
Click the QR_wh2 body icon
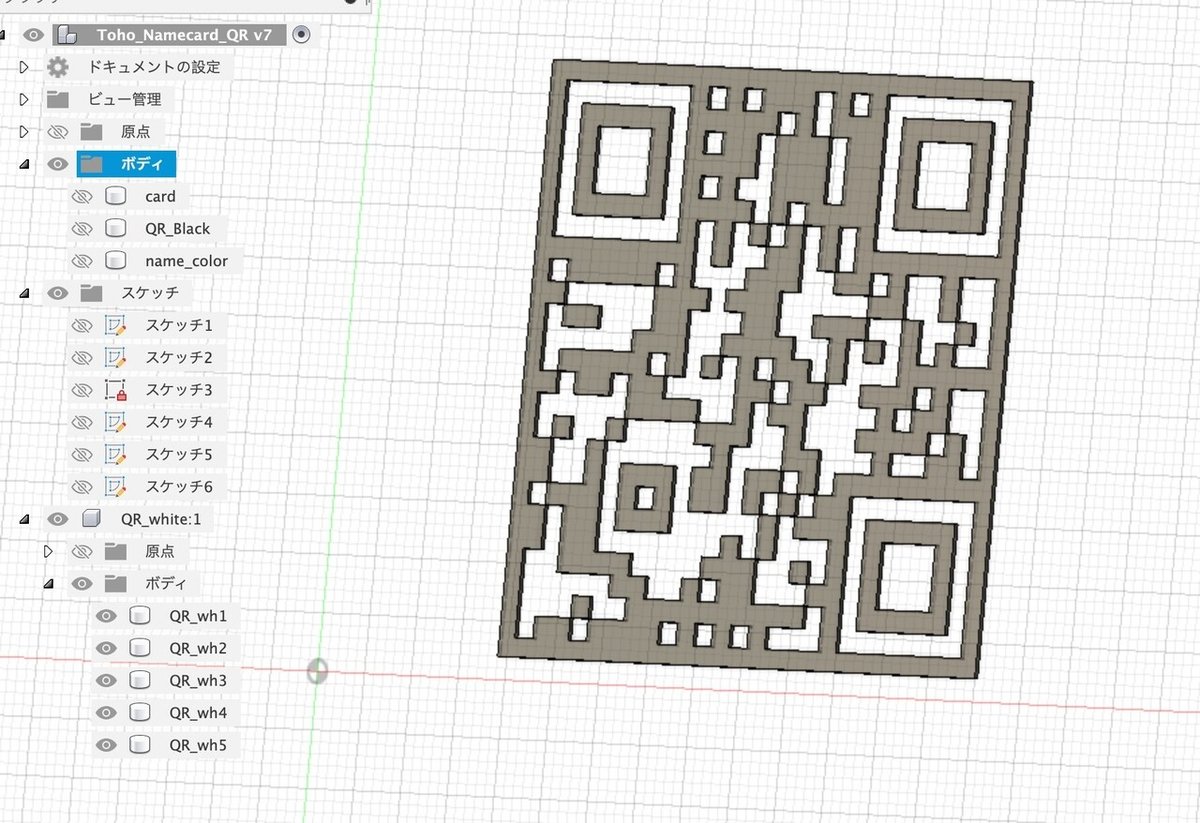pyautogui.click(x=139, y=648)
